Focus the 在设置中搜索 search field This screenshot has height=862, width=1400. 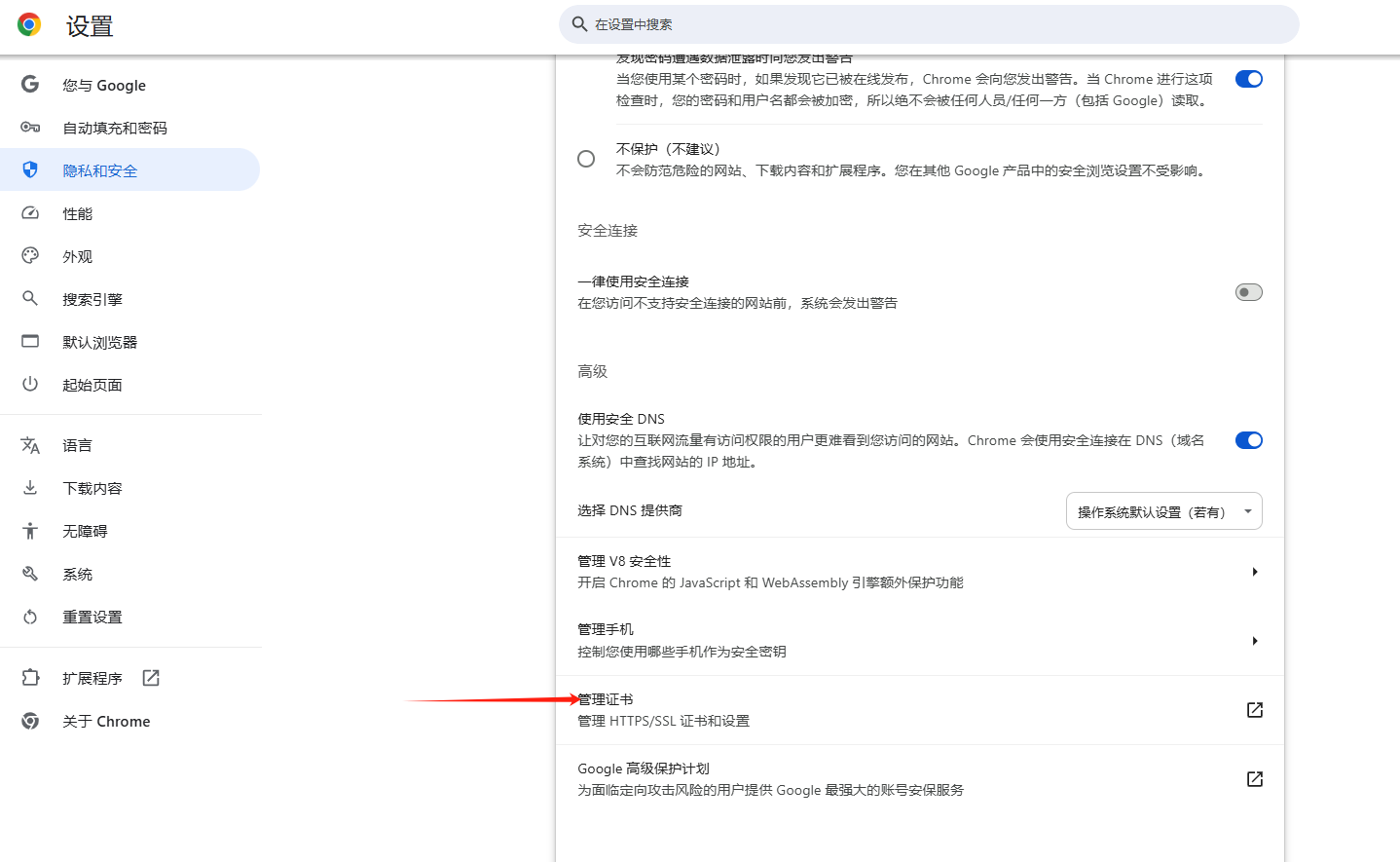(x=929, y=24)
